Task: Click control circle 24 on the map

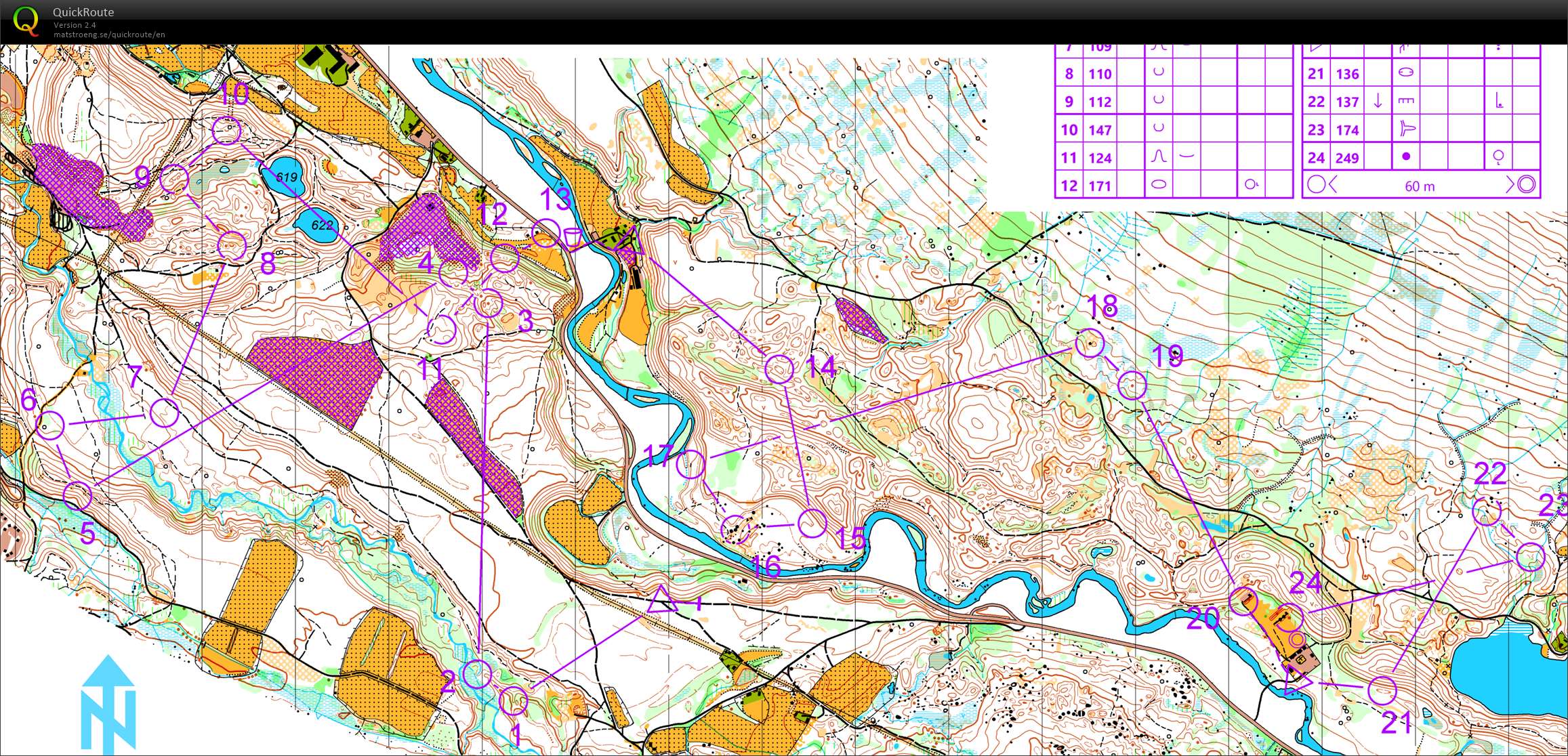Action: 1290,616
